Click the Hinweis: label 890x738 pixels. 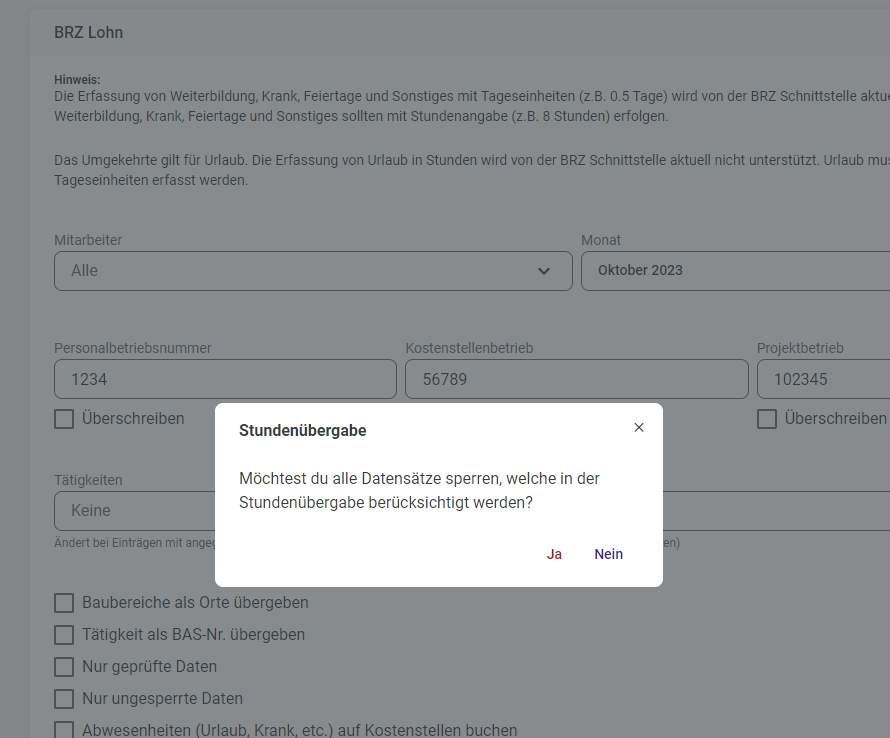(77, 80)
